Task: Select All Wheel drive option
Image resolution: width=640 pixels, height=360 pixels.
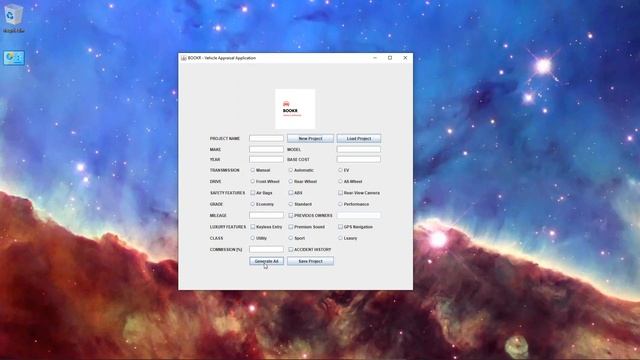Action: point(340,181)
